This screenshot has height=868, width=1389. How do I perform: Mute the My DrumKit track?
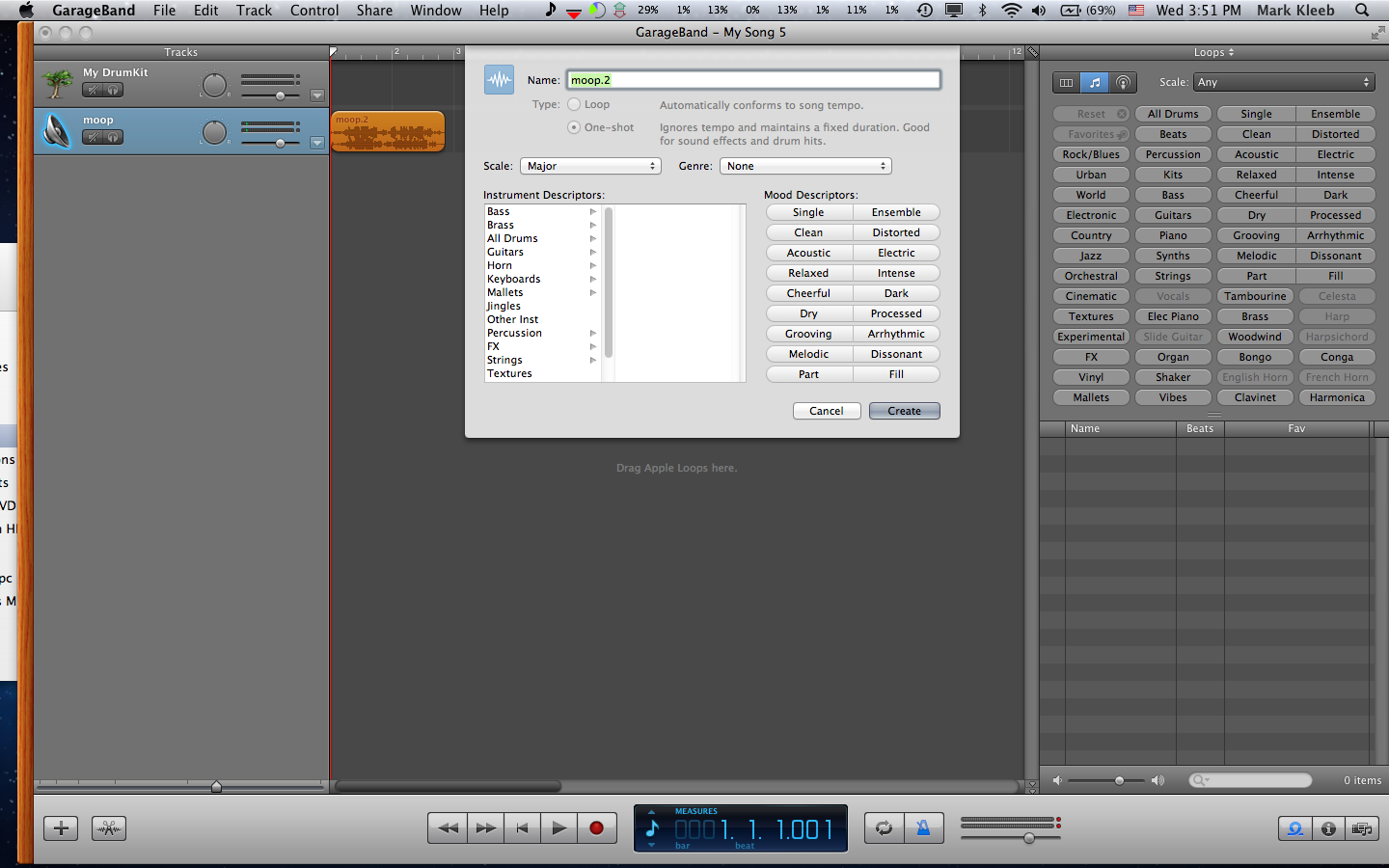[x=92, y=90]
